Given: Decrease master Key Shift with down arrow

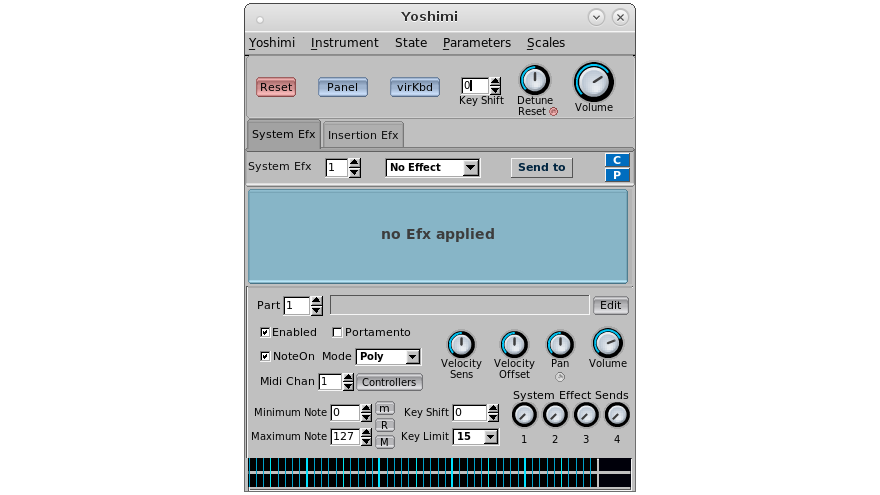Looking at the screenshot, I should pos(495,90).
